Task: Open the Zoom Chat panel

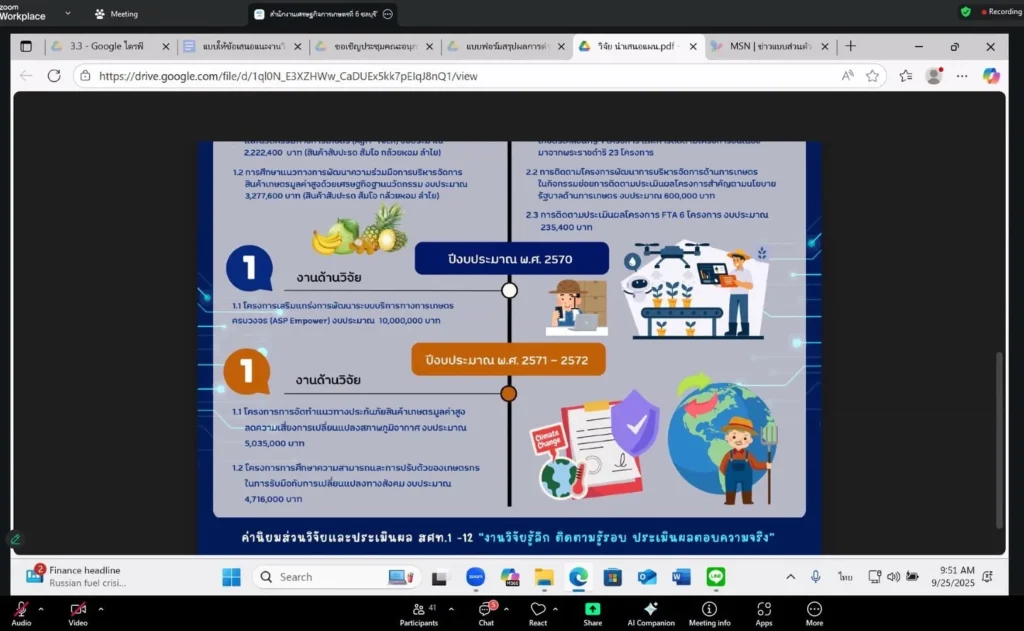Action: [486, 610]
